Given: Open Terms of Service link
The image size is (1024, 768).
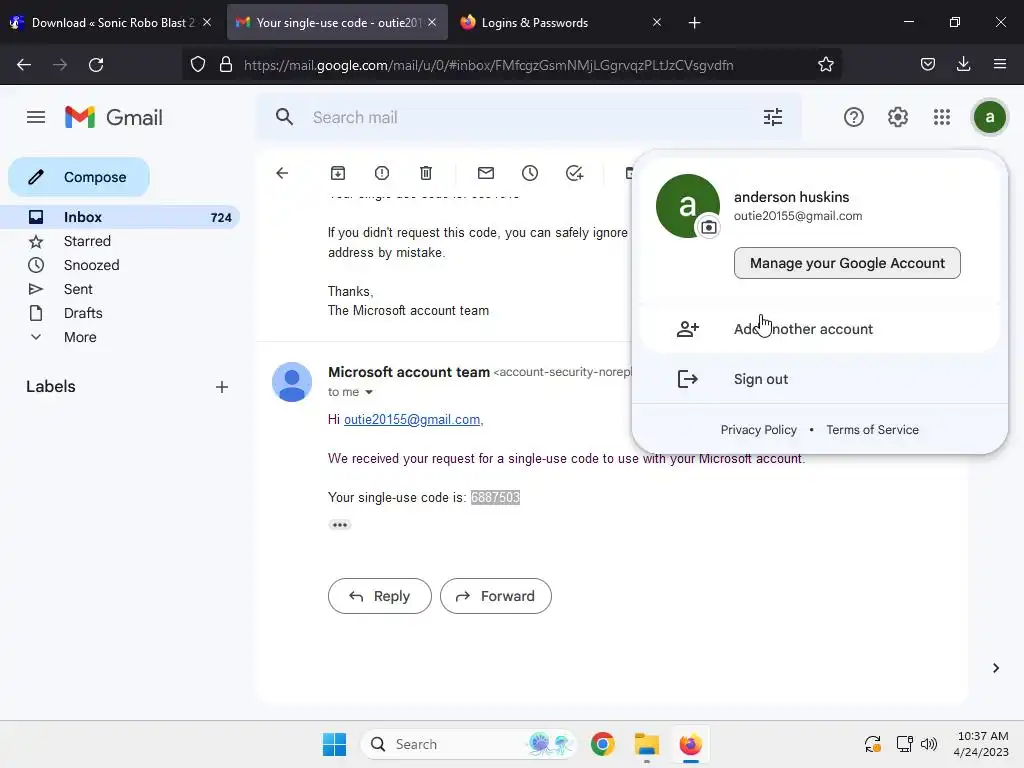Looking at the screenshot, I should coord(872,430).
